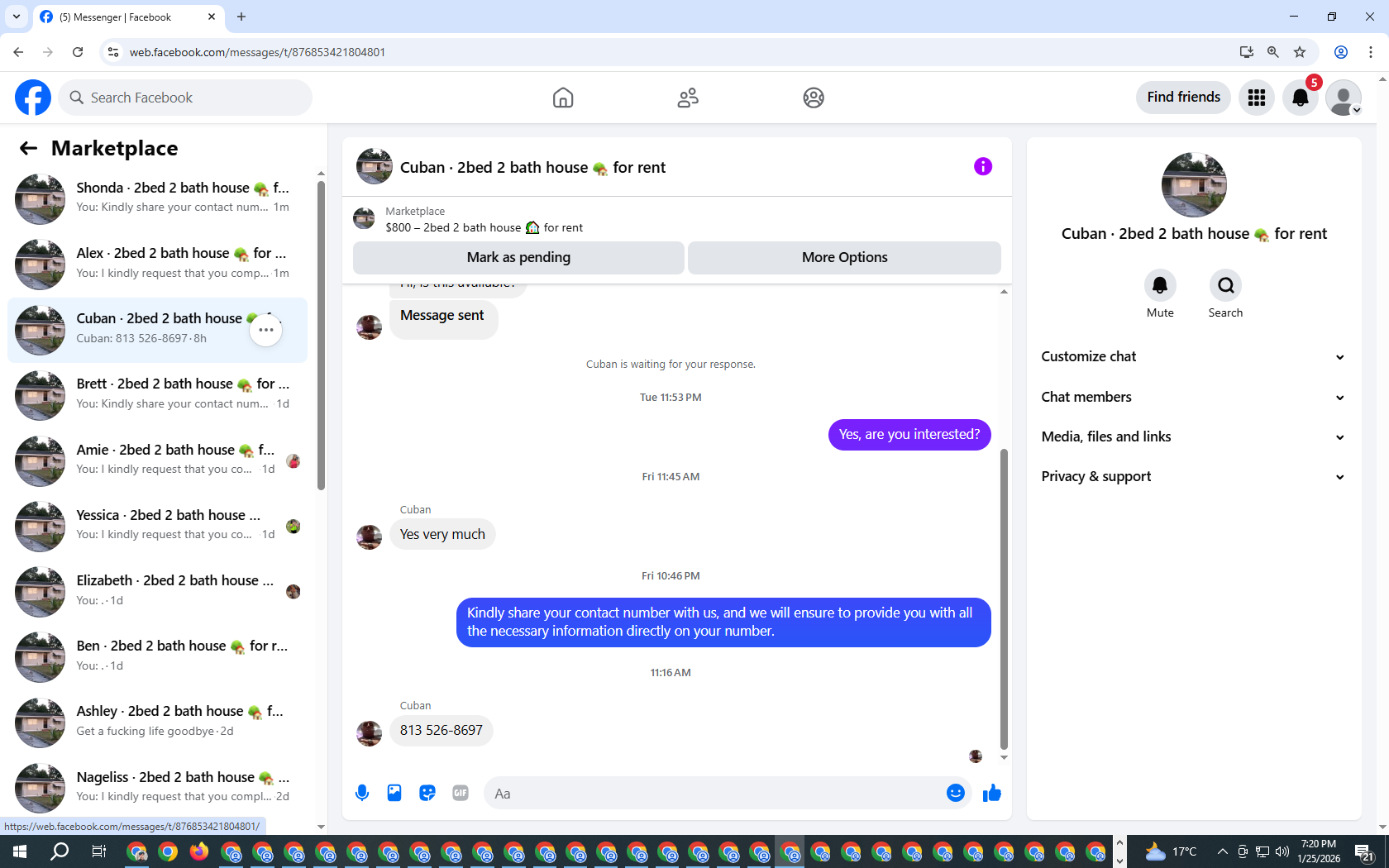This screenshot has height=868, width=1389.
Task: Open the Nageliss conversation
Action: [x=157, y=788]
